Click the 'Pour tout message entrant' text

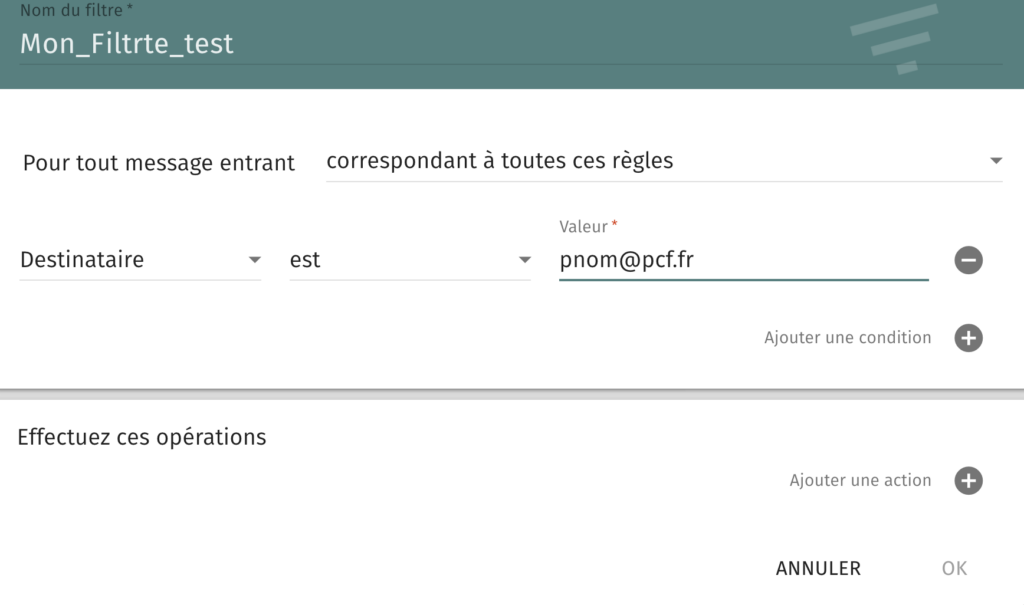[159, 163]
